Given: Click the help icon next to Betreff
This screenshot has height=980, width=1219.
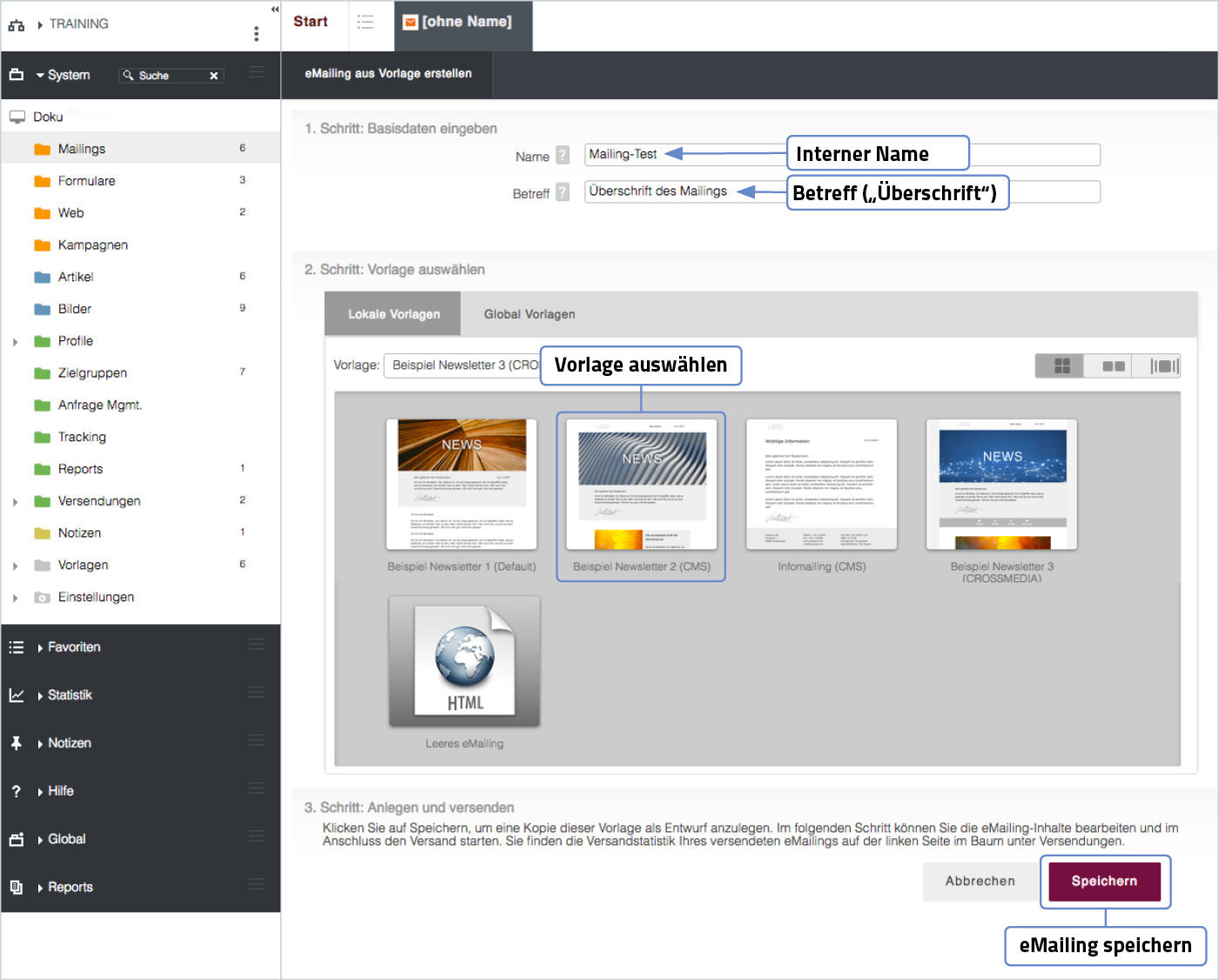Looking at the screenshot, I should click(x=562, y=192).
